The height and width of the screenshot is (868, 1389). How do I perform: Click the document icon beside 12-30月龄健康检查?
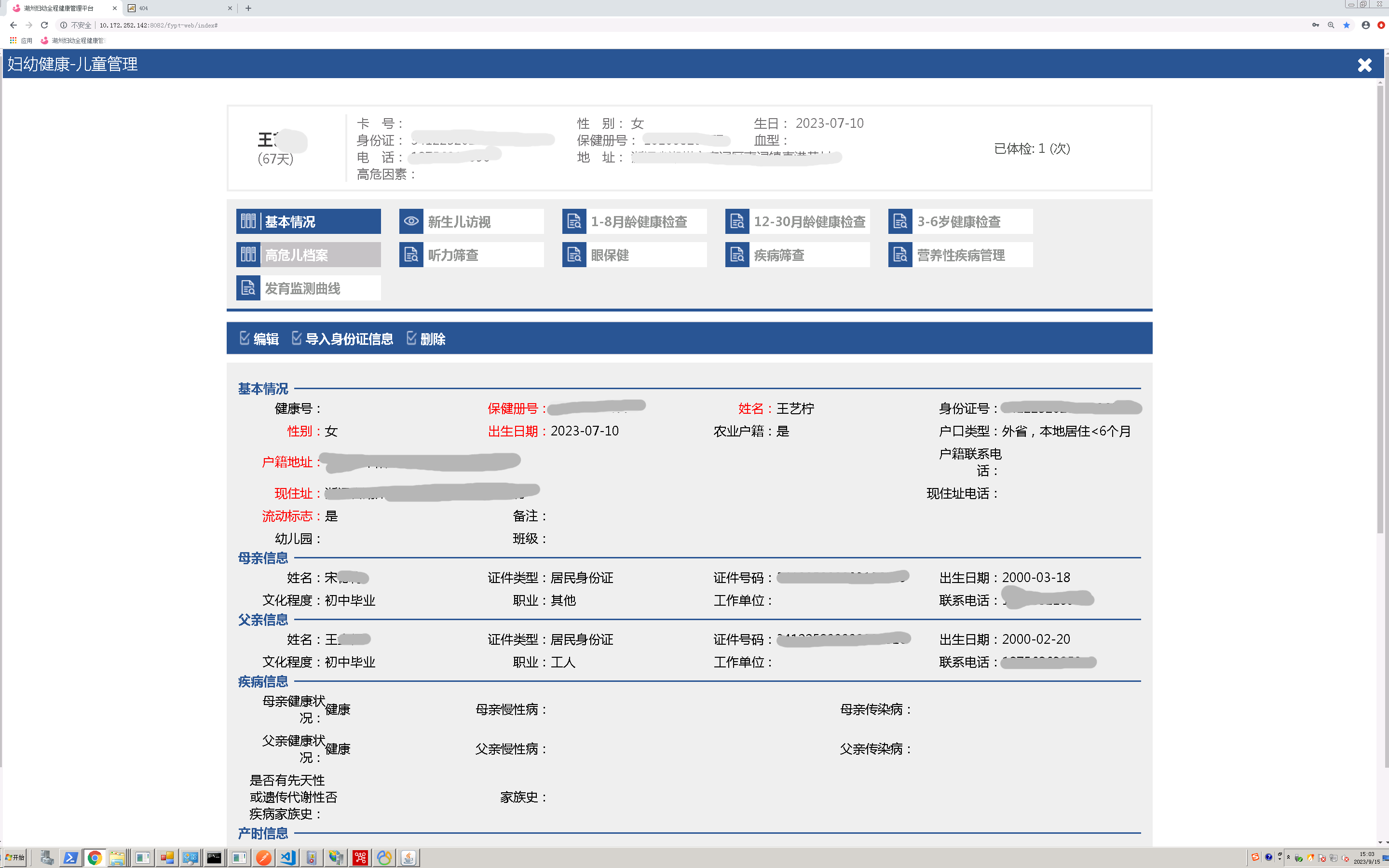pos(737,221)
